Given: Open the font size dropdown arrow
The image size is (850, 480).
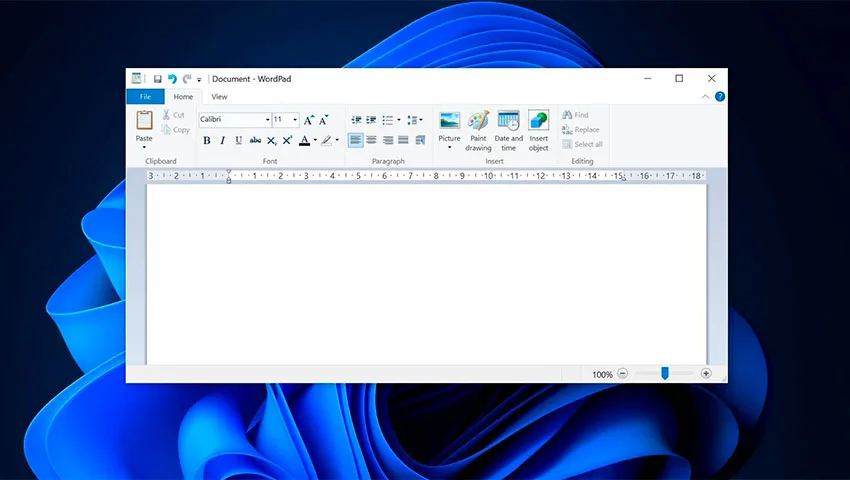Looking at the screenshot, I should click(x=295, y=119).
